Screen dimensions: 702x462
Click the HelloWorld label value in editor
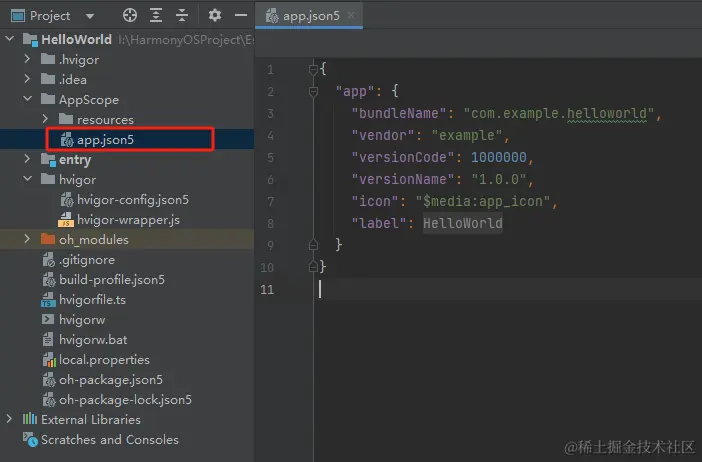(x=463, y=223)
